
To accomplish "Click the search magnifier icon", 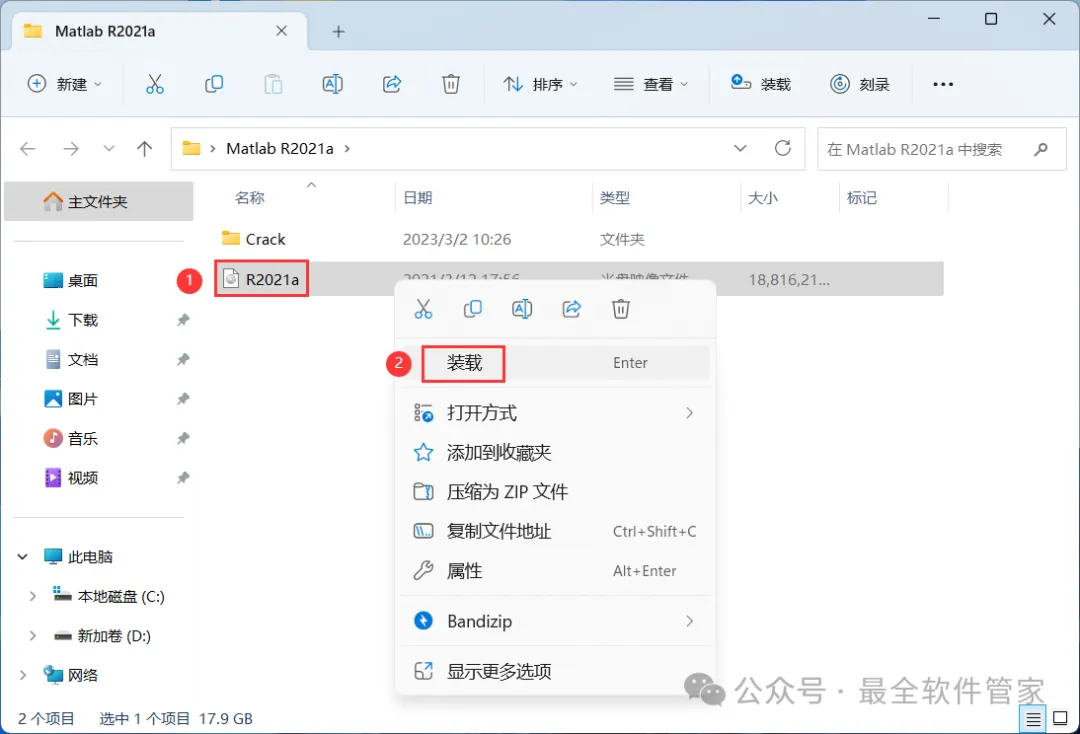I will click(1041, 149).
